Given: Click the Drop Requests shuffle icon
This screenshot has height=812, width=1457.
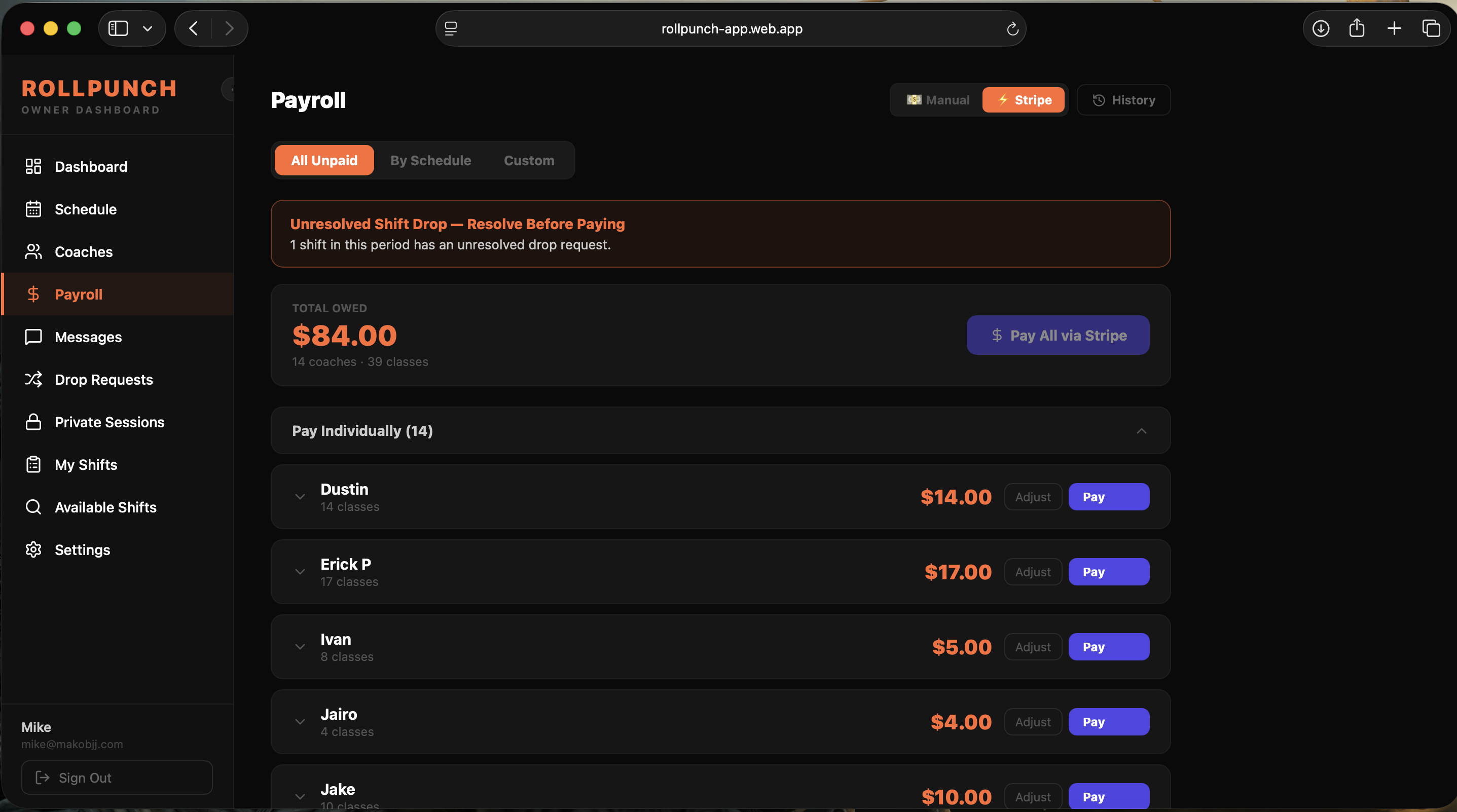Looking at the screenshot, I should click(x=33, y=379).
